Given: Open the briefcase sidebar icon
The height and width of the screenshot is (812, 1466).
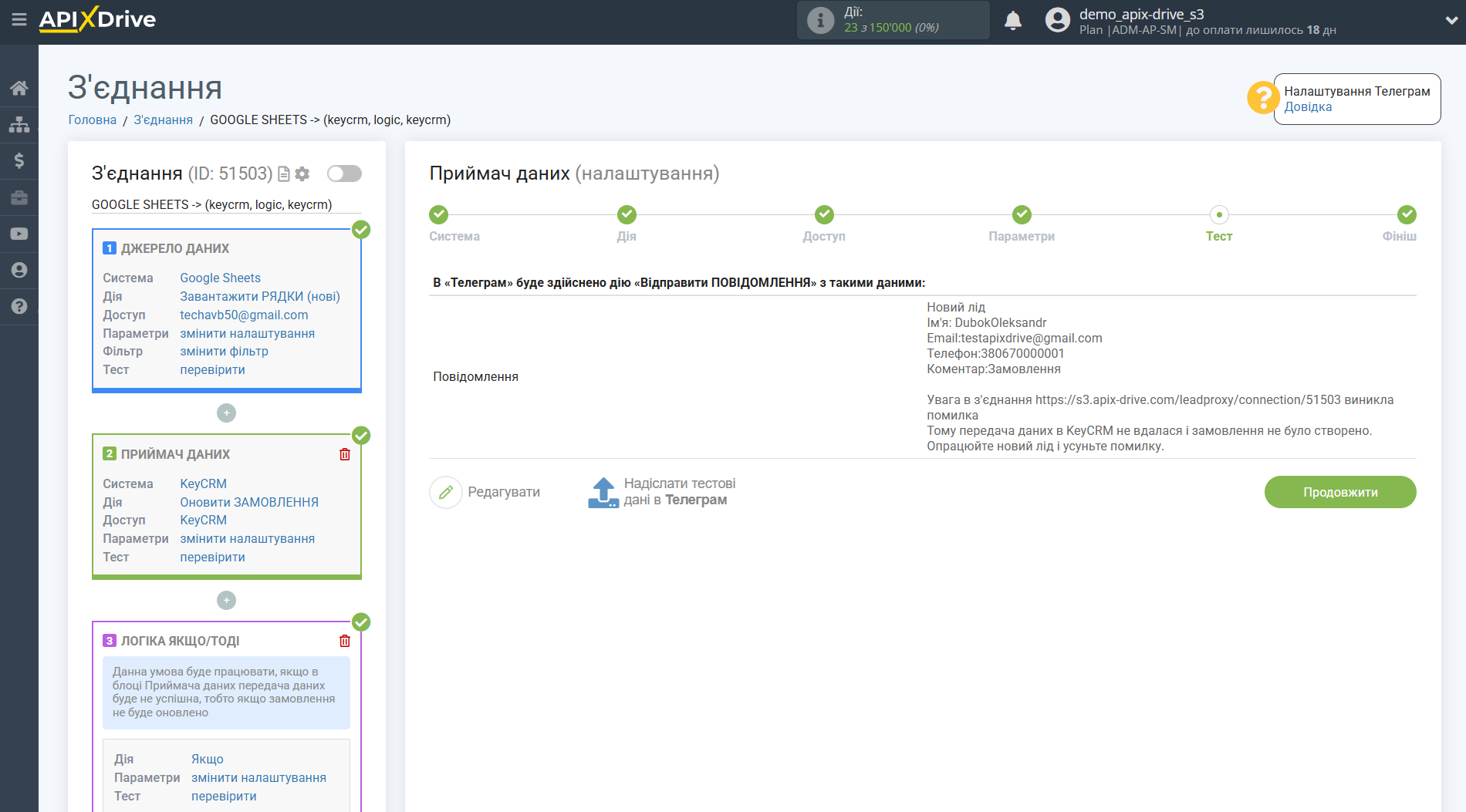Looking at the screenshot, I should tap(19, 197).
